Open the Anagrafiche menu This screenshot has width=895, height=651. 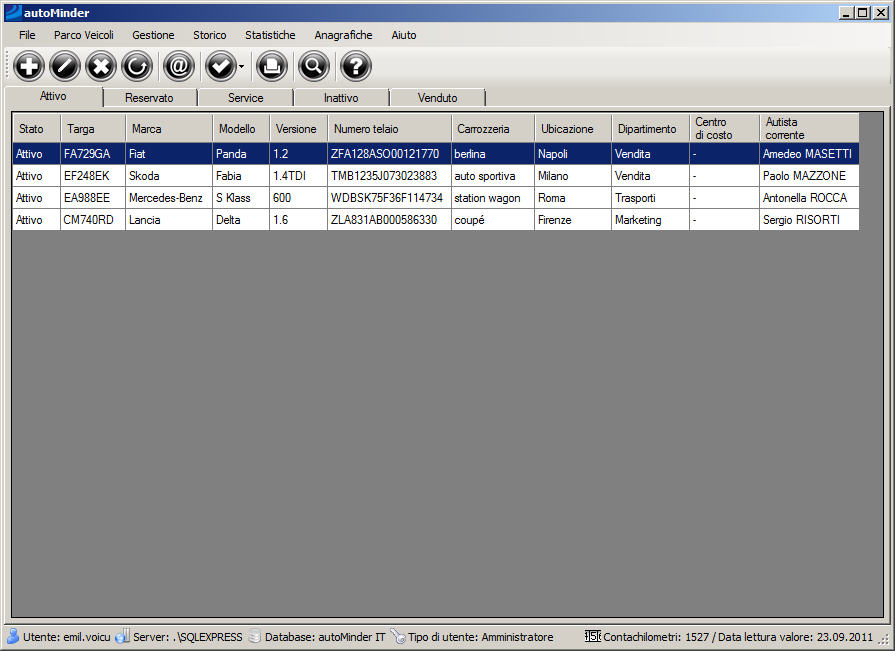point(343,35)
